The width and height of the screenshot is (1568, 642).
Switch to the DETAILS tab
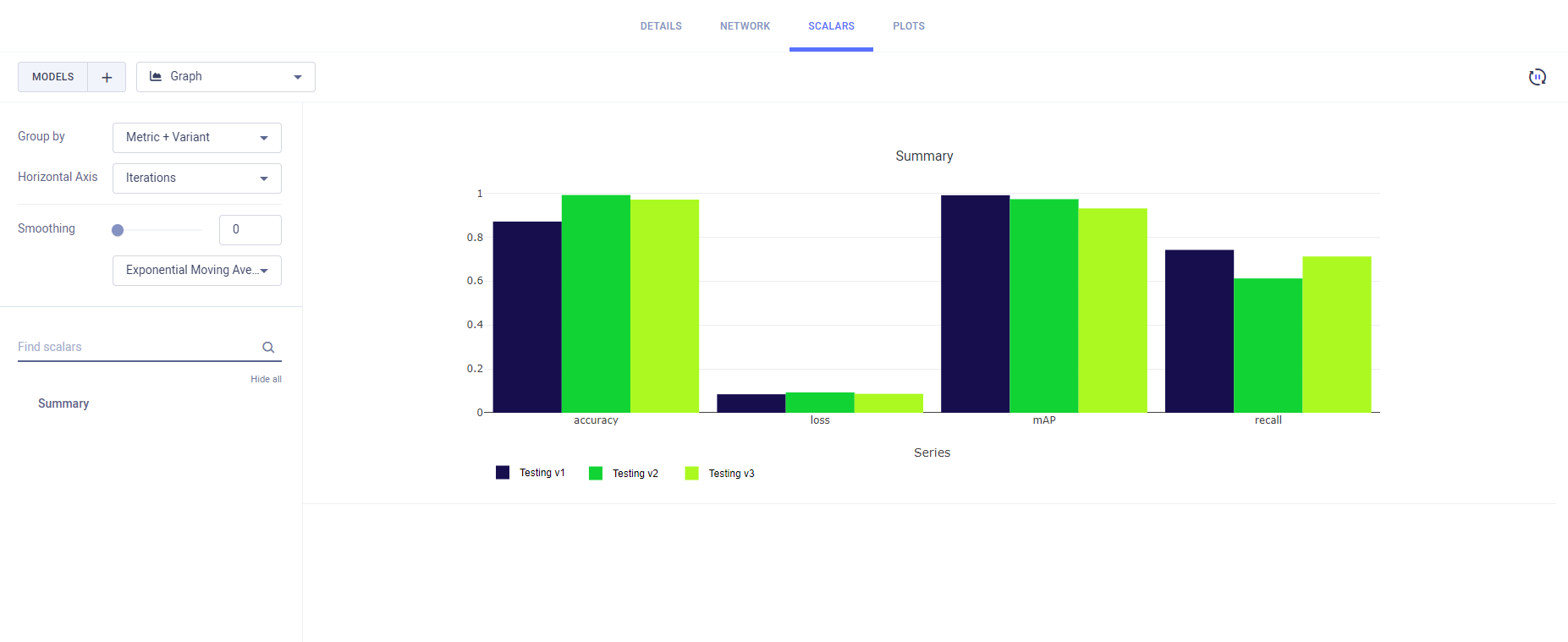661,26
